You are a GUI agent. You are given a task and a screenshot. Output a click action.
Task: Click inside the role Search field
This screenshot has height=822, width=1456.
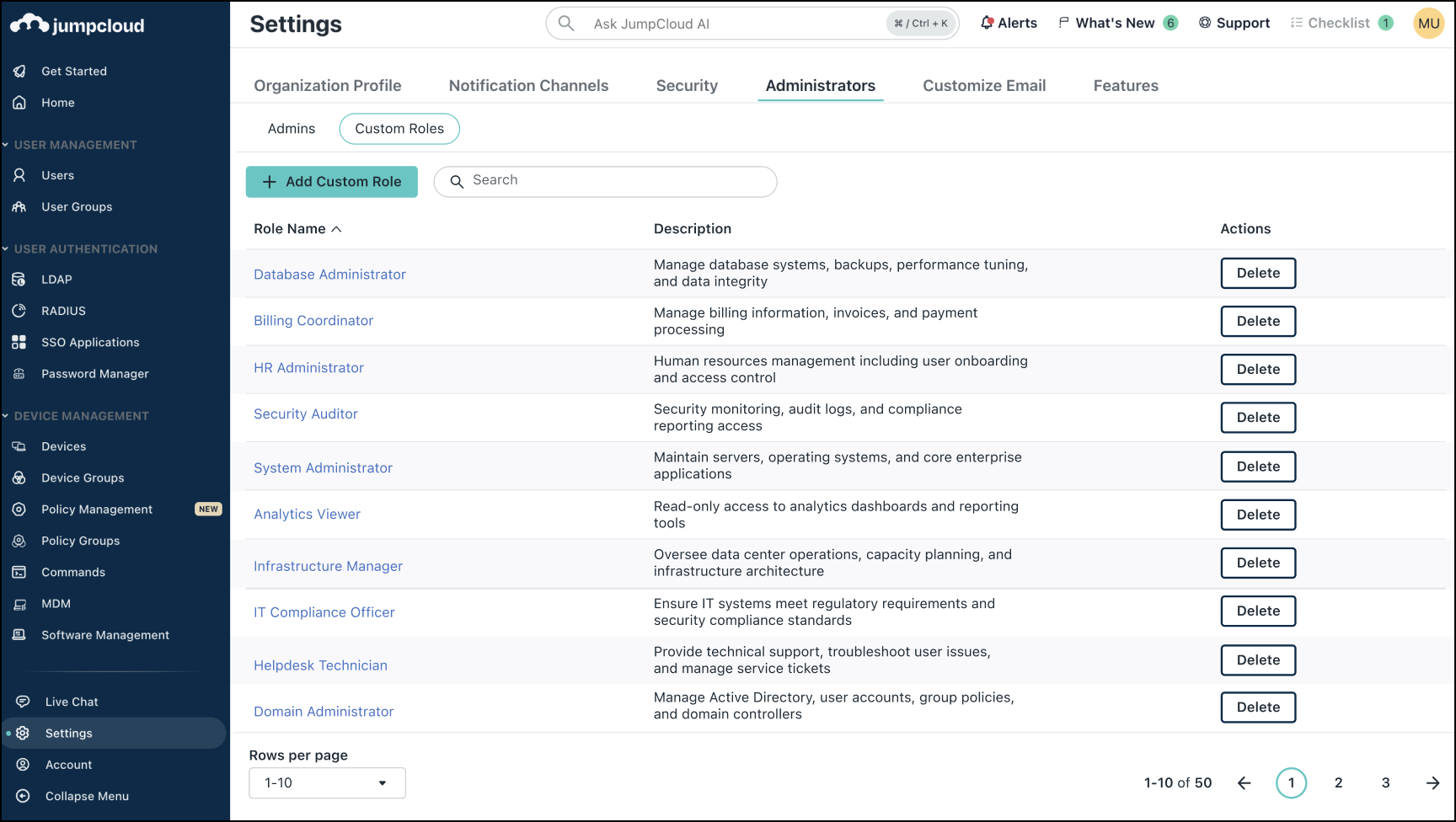pyautogui.click(x=605, y=181)
